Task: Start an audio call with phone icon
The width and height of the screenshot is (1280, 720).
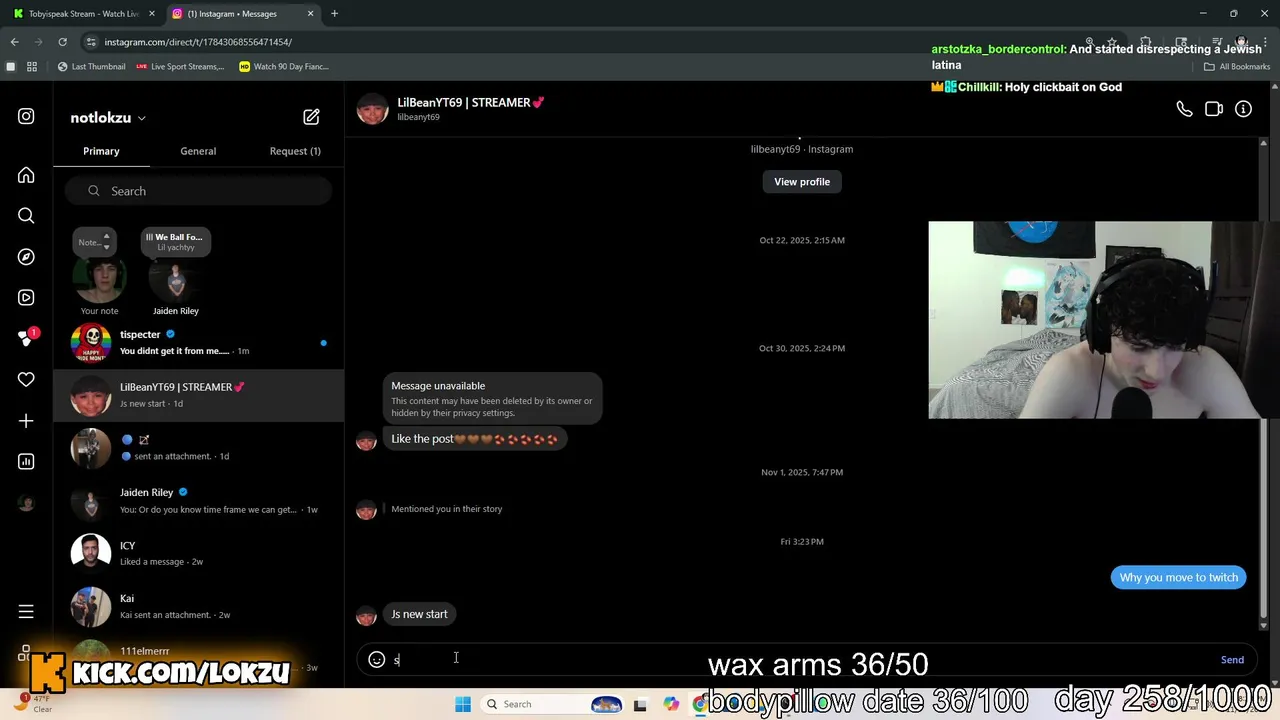Action: click(x=1184, y=109)
